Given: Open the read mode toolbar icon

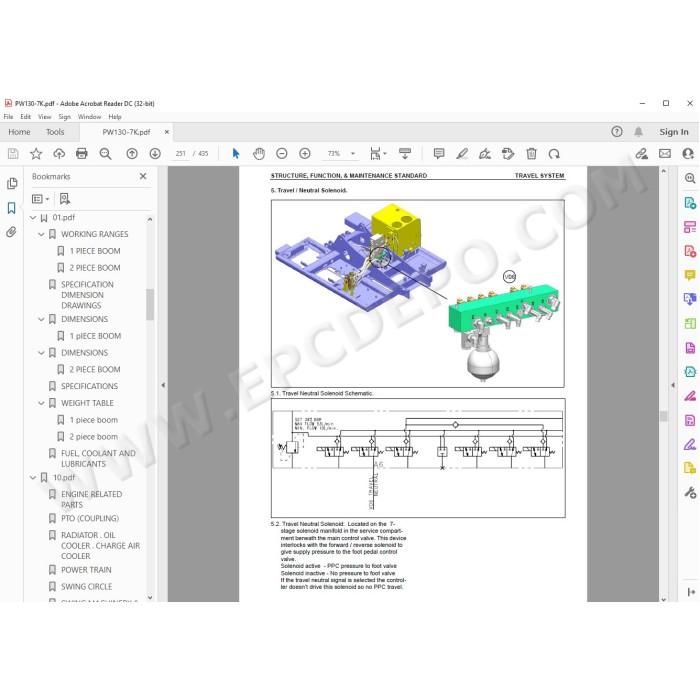Looking at the screenshot, I should [x=405, y=154].
